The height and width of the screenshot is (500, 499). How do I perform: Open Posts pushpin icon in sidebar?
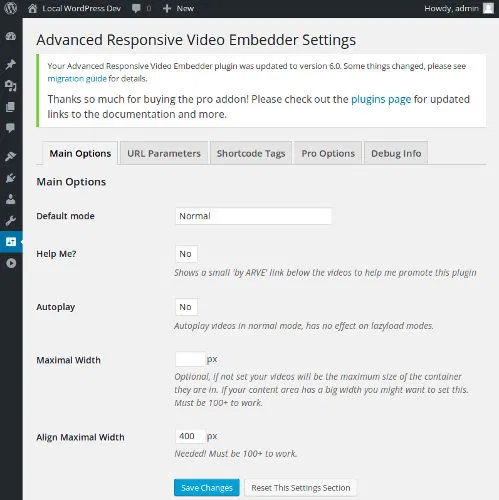[11, 64]
